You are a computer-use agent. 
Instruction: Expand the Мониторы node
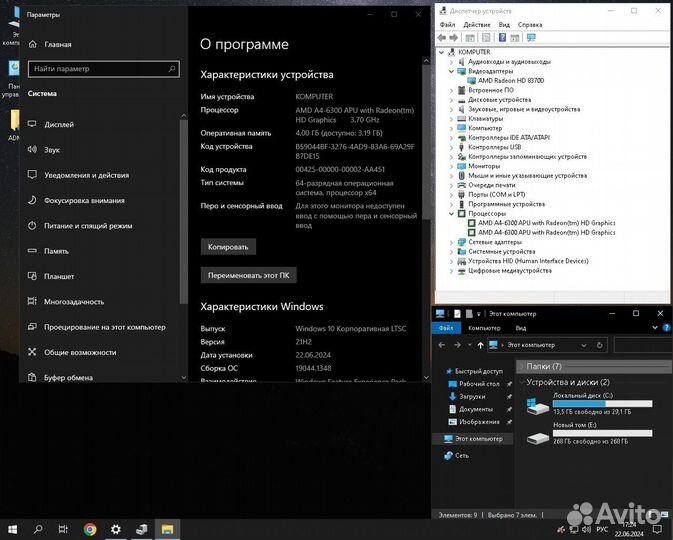451,166
